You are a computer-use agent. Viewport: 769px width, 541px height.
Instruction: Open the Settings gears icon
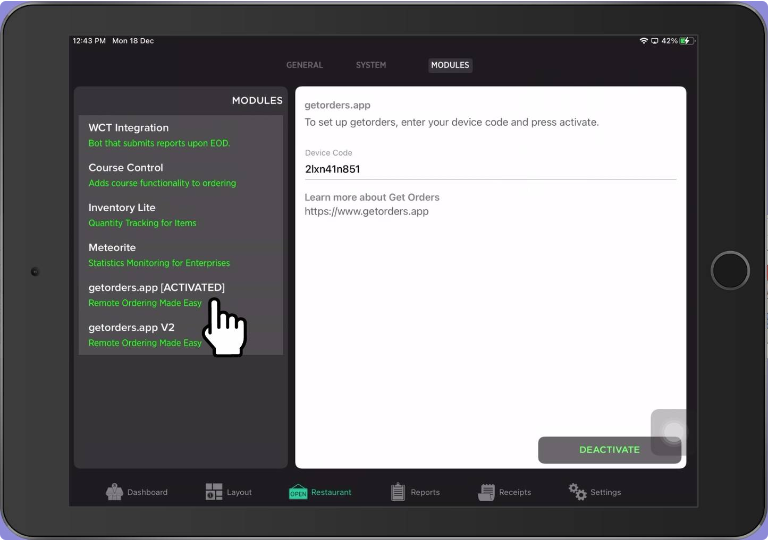click(x=578, y=491)
